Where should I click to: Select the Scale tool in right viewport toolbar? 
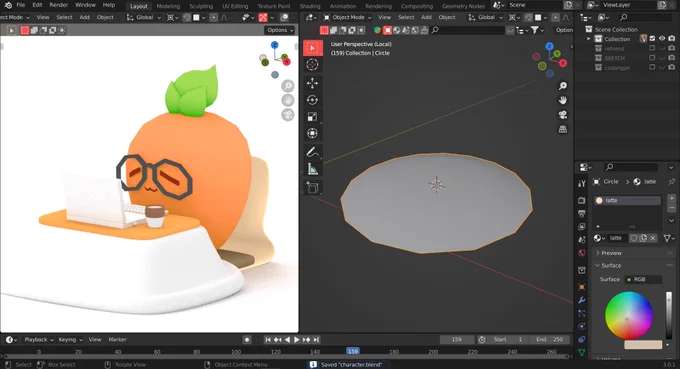pos(312,117)
